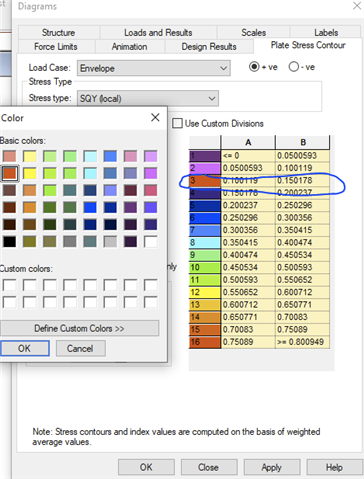Click the contour color swatch for division 16

point(205,342)
